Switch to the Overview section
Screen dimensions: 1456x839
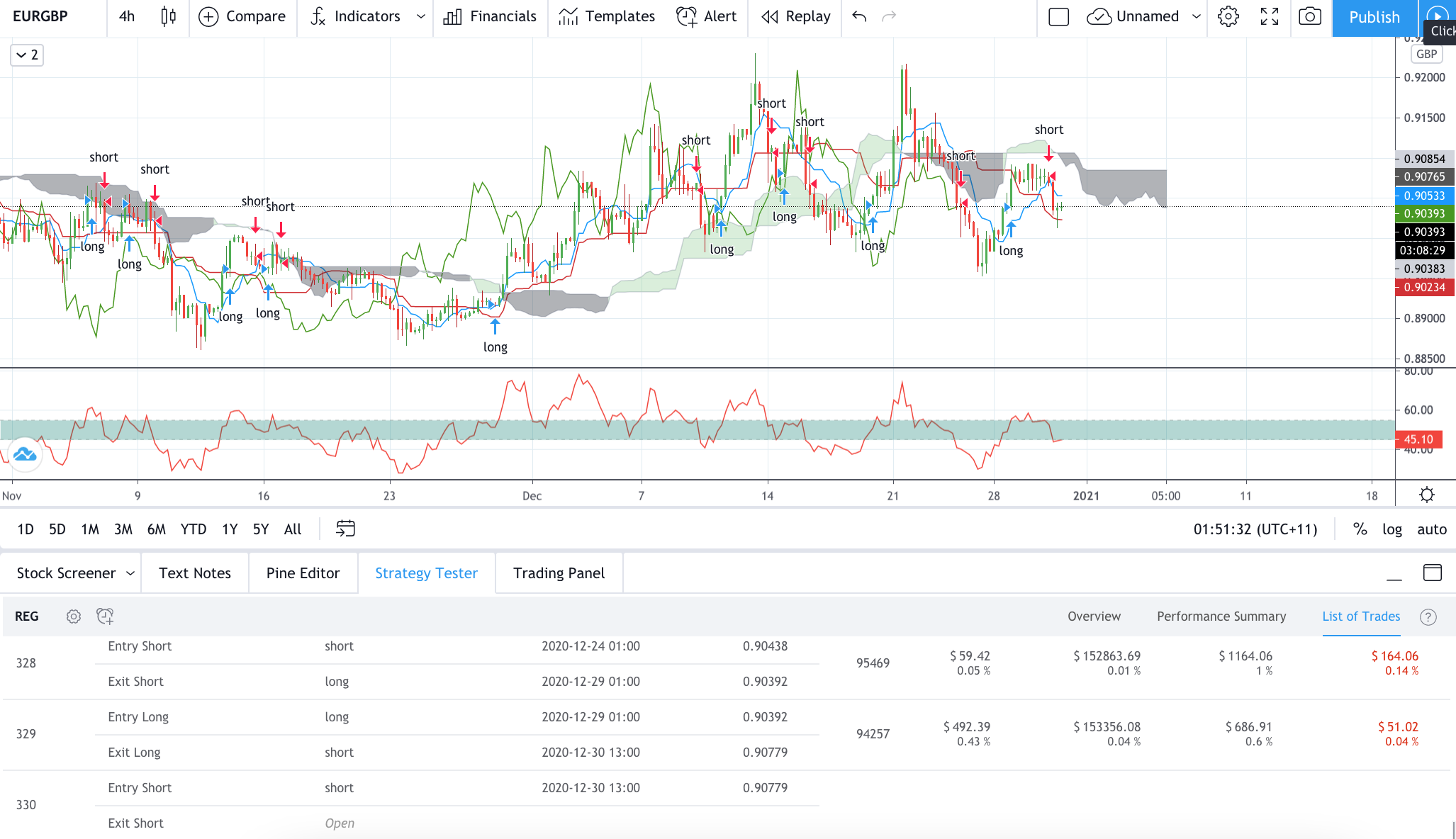click(x=1094, y=616)
